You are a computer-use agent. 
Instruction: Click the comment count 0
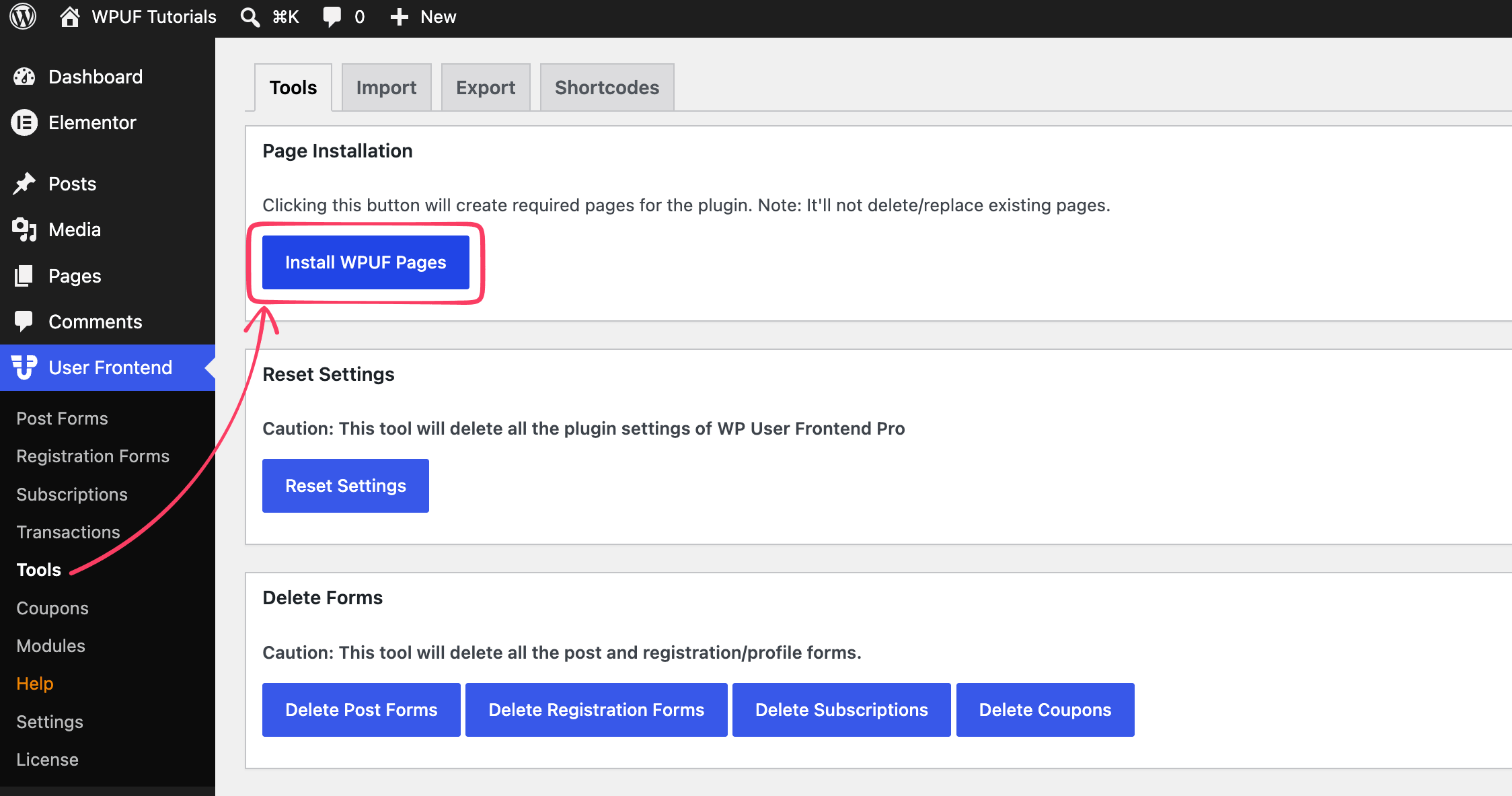[359, 17]
